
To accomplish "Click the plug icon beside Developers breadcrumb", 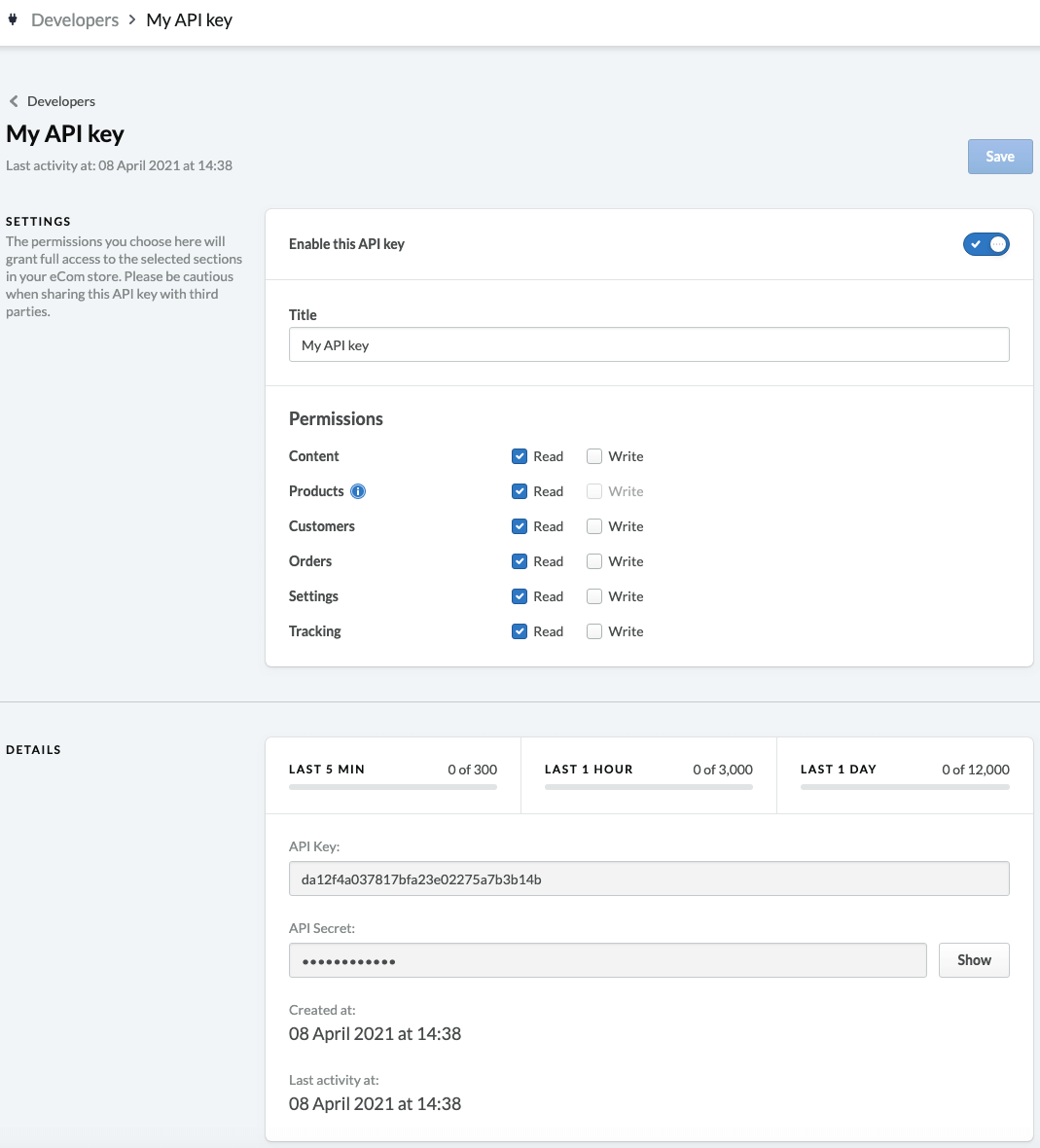I will [13, 19].
